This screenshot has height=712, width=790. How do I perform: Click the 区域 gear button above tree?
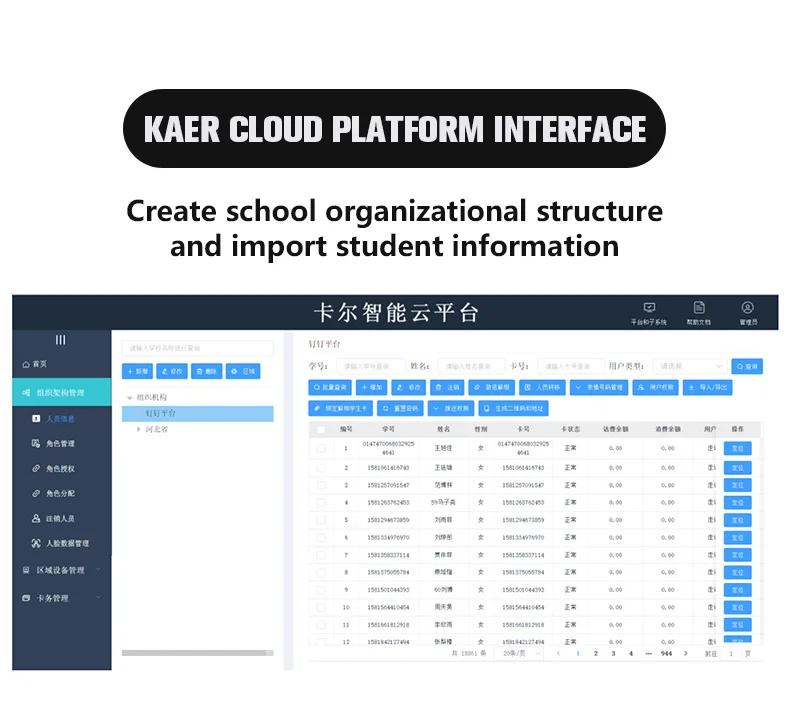[x=243, y=371]
